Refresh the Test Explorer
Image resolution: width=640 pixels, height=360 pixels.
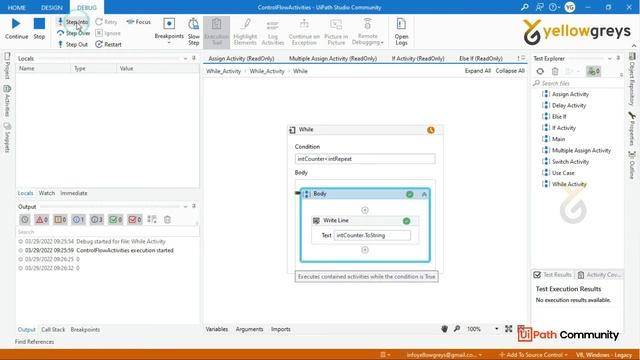(540, 71)
